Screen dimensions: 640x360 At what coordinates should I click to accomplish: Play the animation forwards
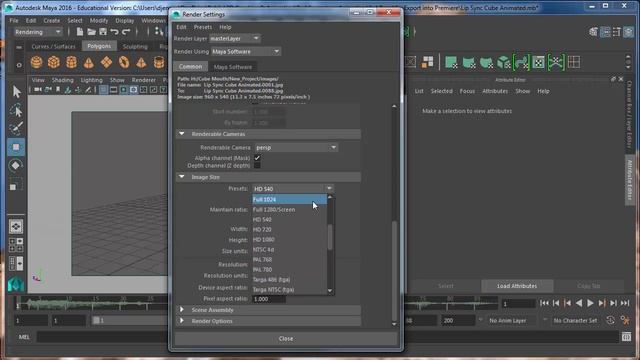pyautogui.click(x=590, y=303)
